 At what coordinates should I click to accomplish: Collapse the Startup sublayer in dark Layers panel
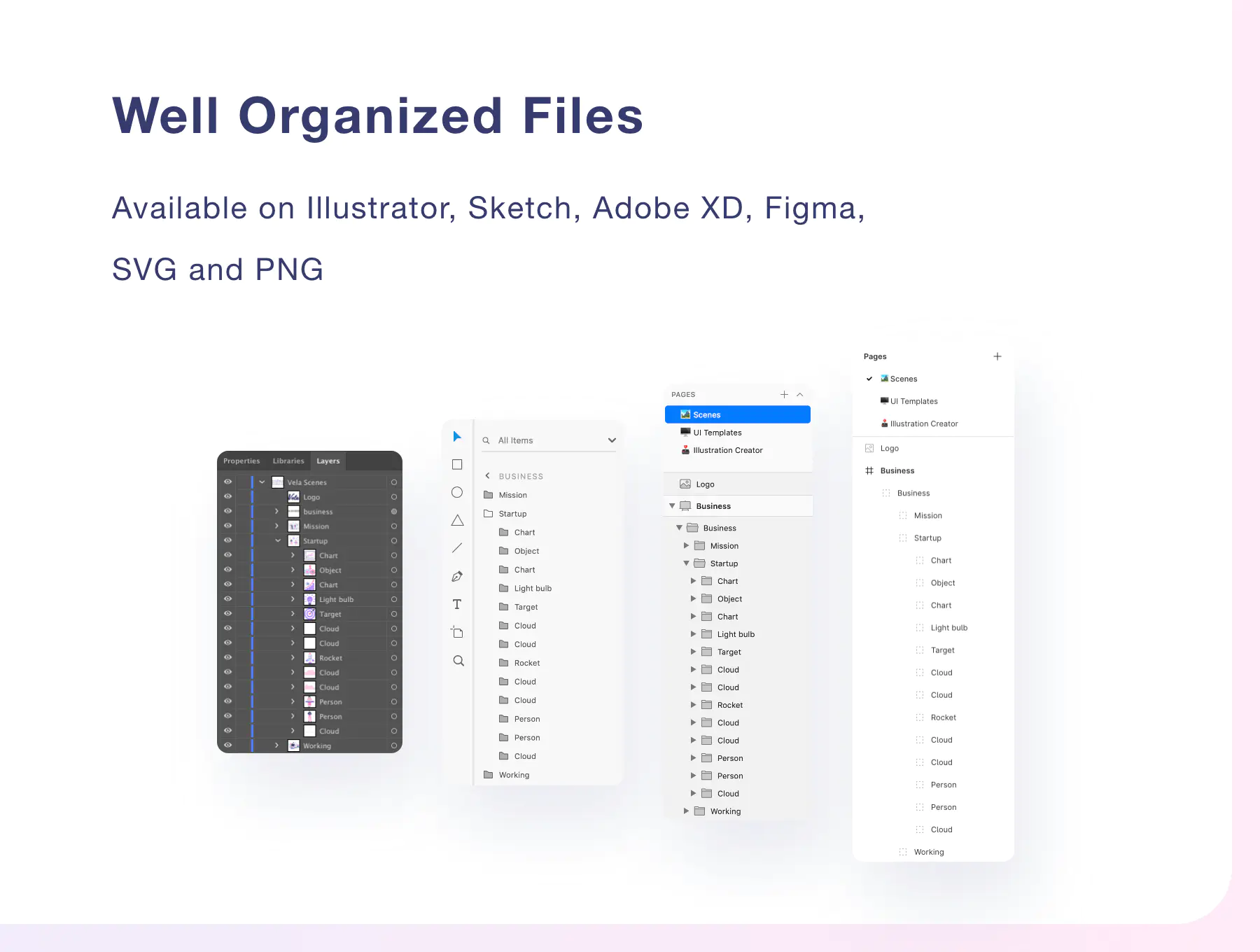tap(277, 540)
